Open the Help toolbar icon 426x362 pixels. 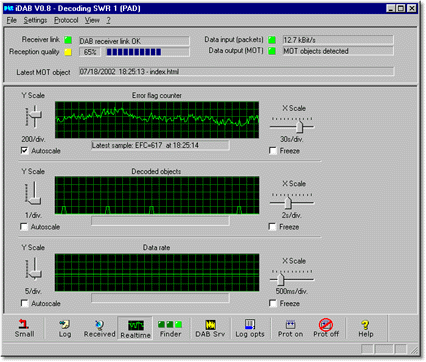[366, 328]
